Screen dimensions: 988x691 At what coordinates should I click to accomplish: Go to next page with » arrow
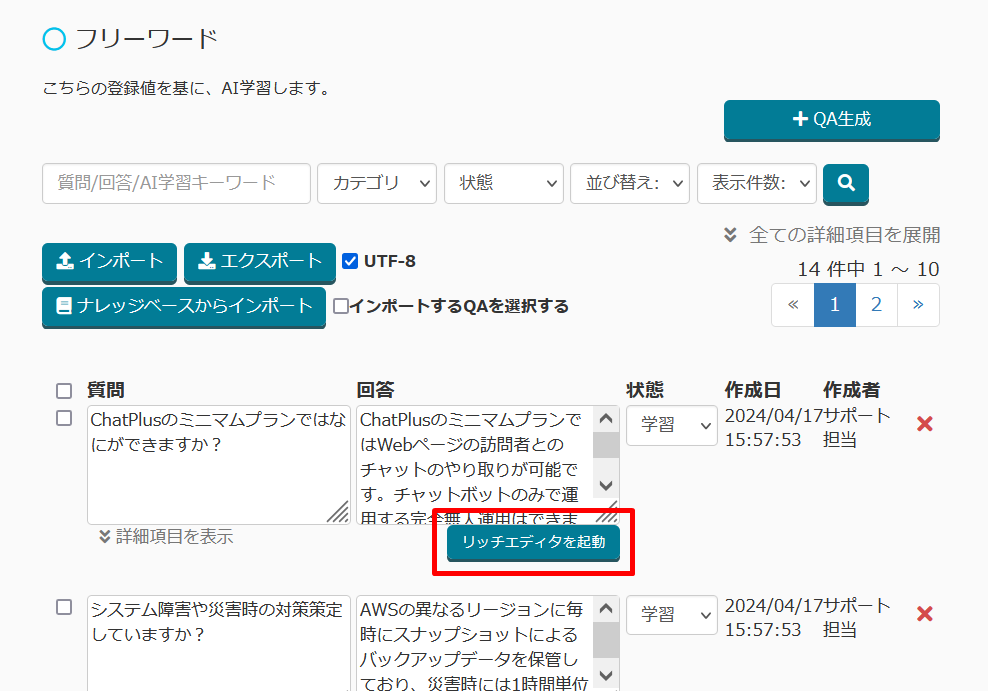pos(918,305)
